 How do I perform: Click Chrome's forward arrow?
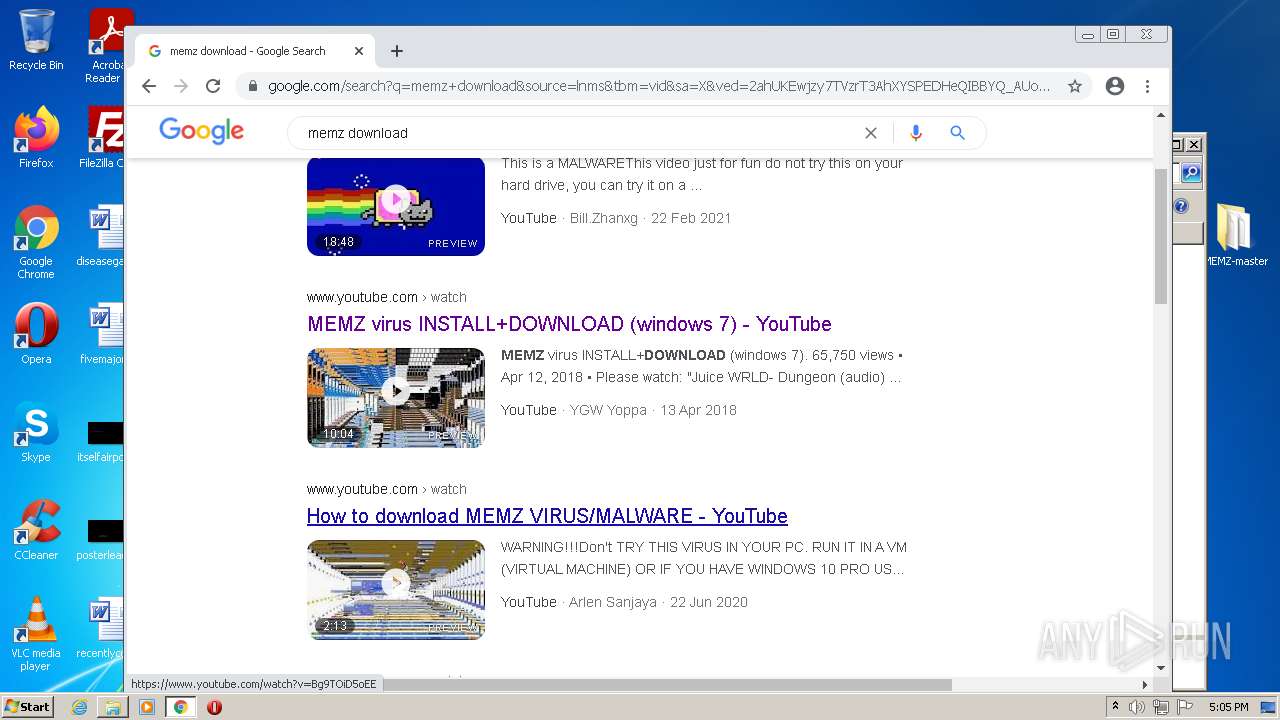(x=181, y=86)
